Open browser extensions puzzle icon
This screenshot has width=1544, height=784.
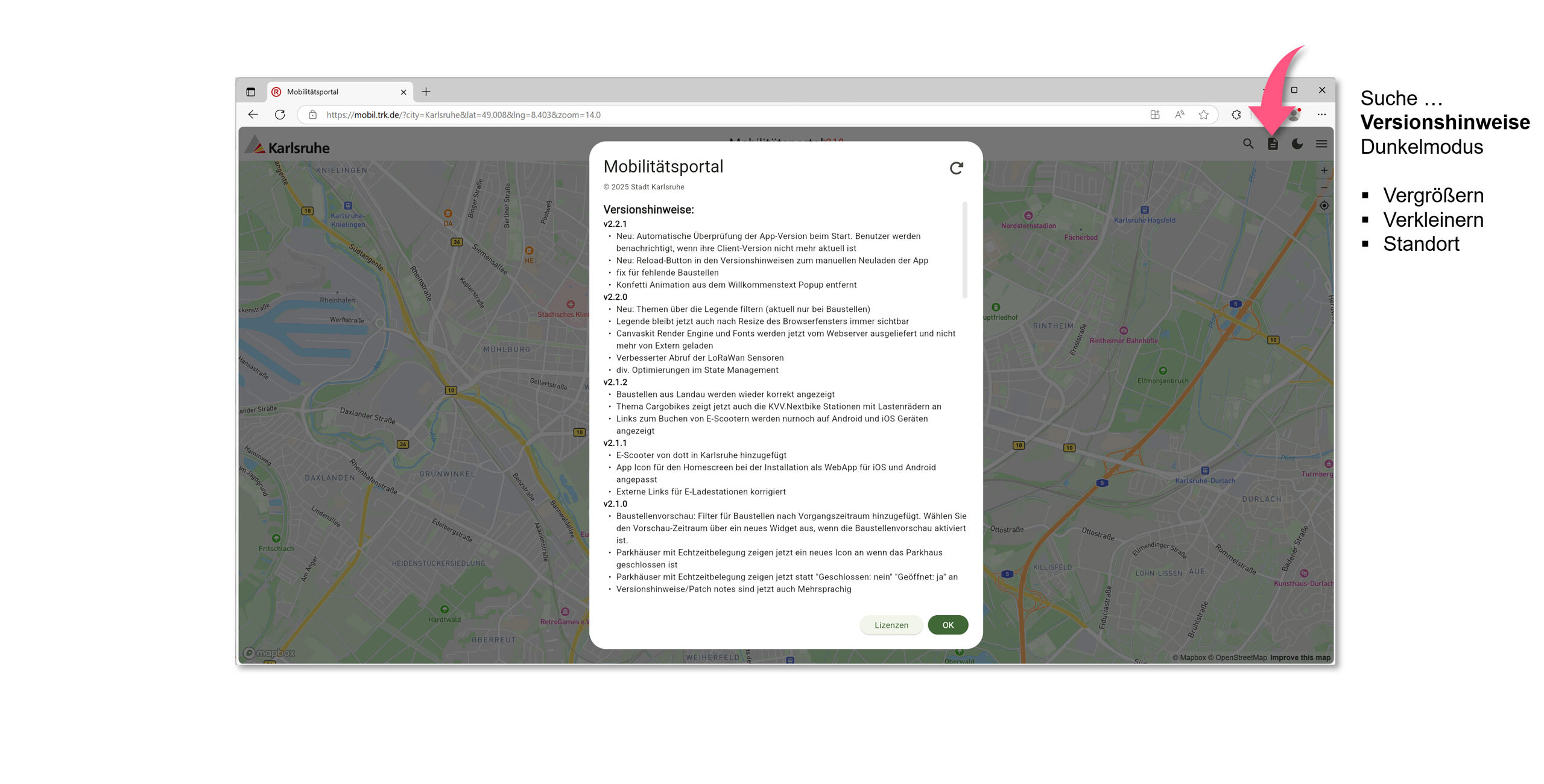1236,115
